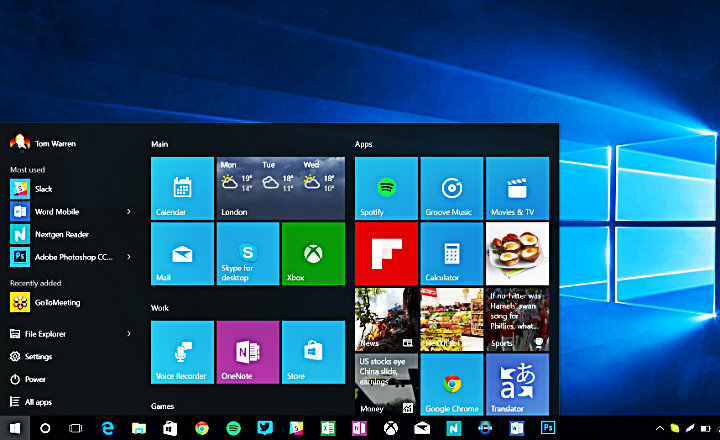Launch the Spotify tile
This screenshot has width=720, height=440.
pos(386,188)
